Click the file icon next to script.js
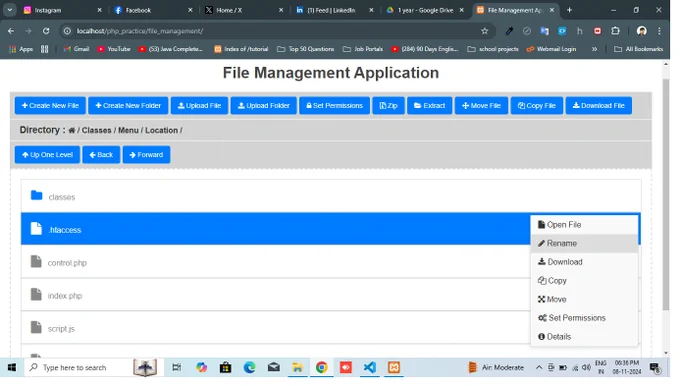 coord(36,327)
